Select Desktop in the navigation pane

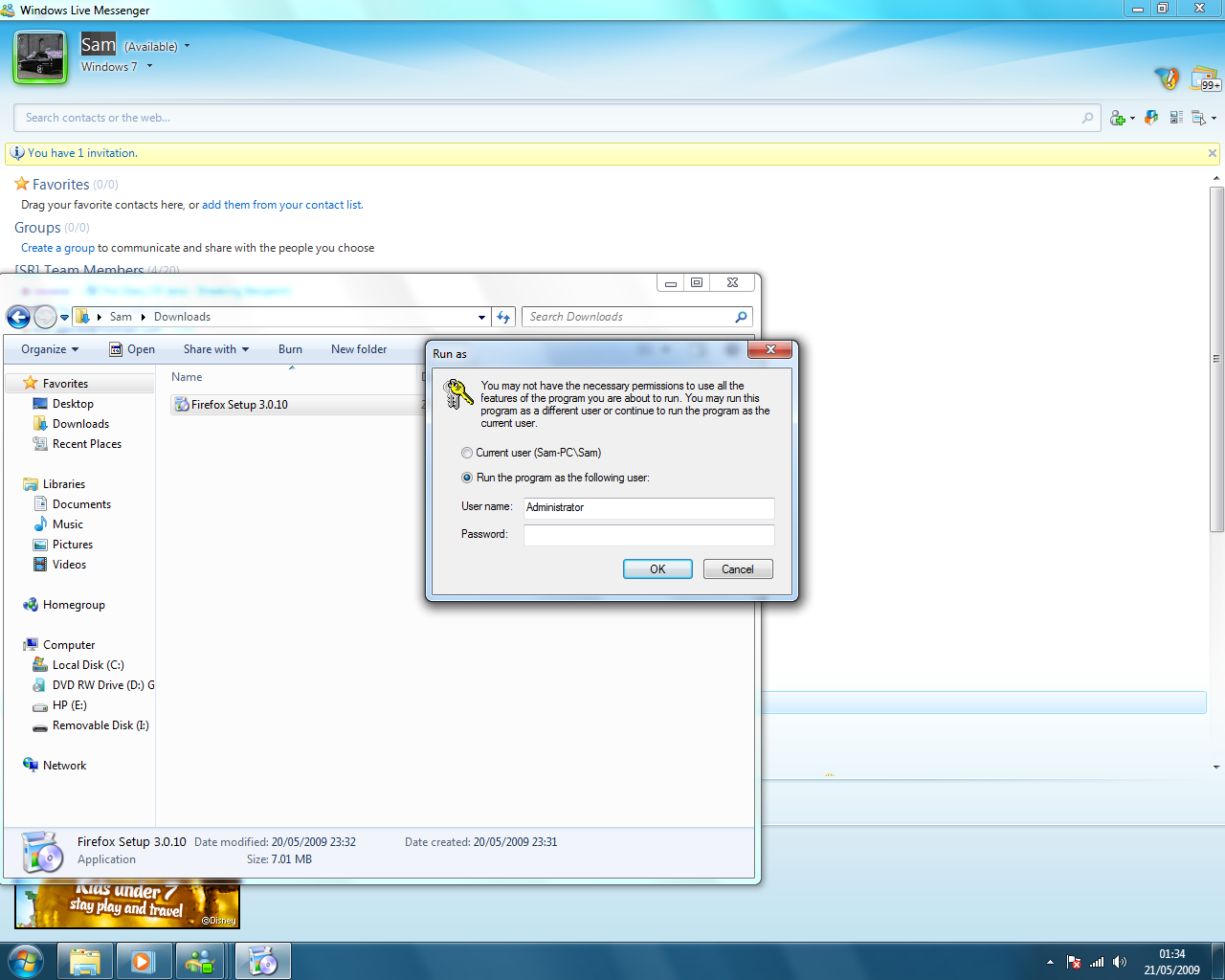[73, 404]
